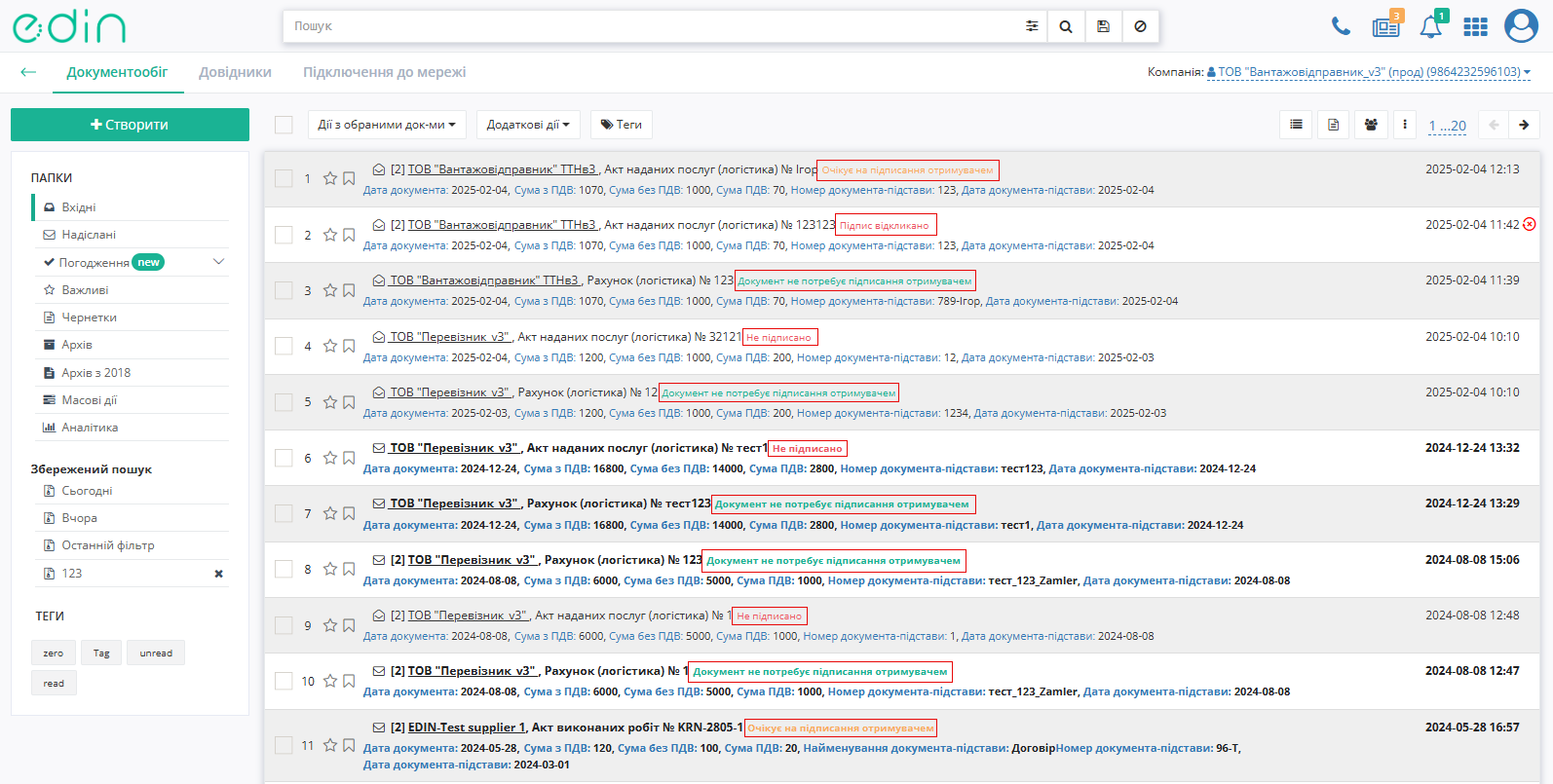
Task: Open search filter settings icon
Action: point(1032,26)
